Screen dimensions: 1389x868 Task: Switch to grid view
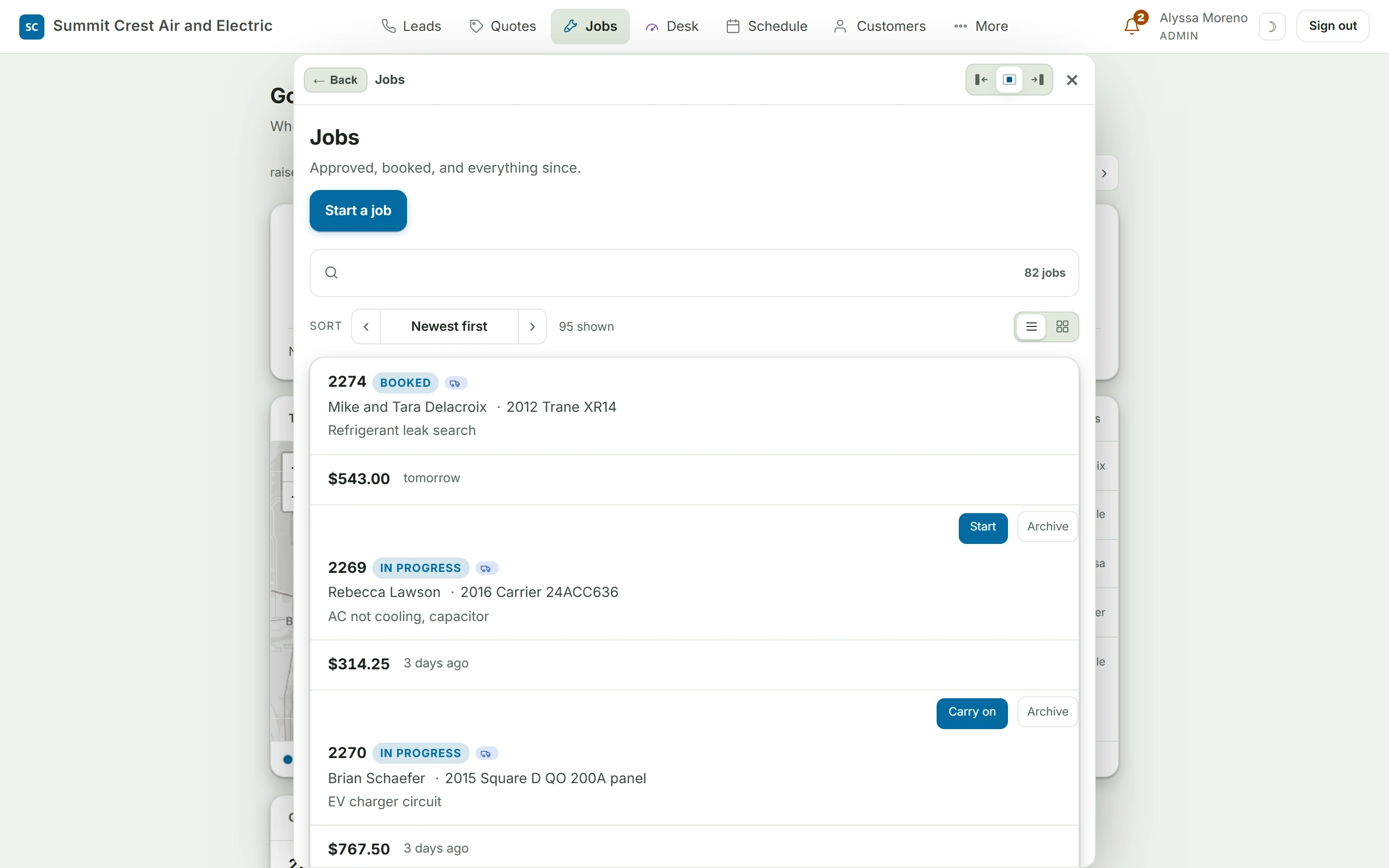click(1062, 326)
